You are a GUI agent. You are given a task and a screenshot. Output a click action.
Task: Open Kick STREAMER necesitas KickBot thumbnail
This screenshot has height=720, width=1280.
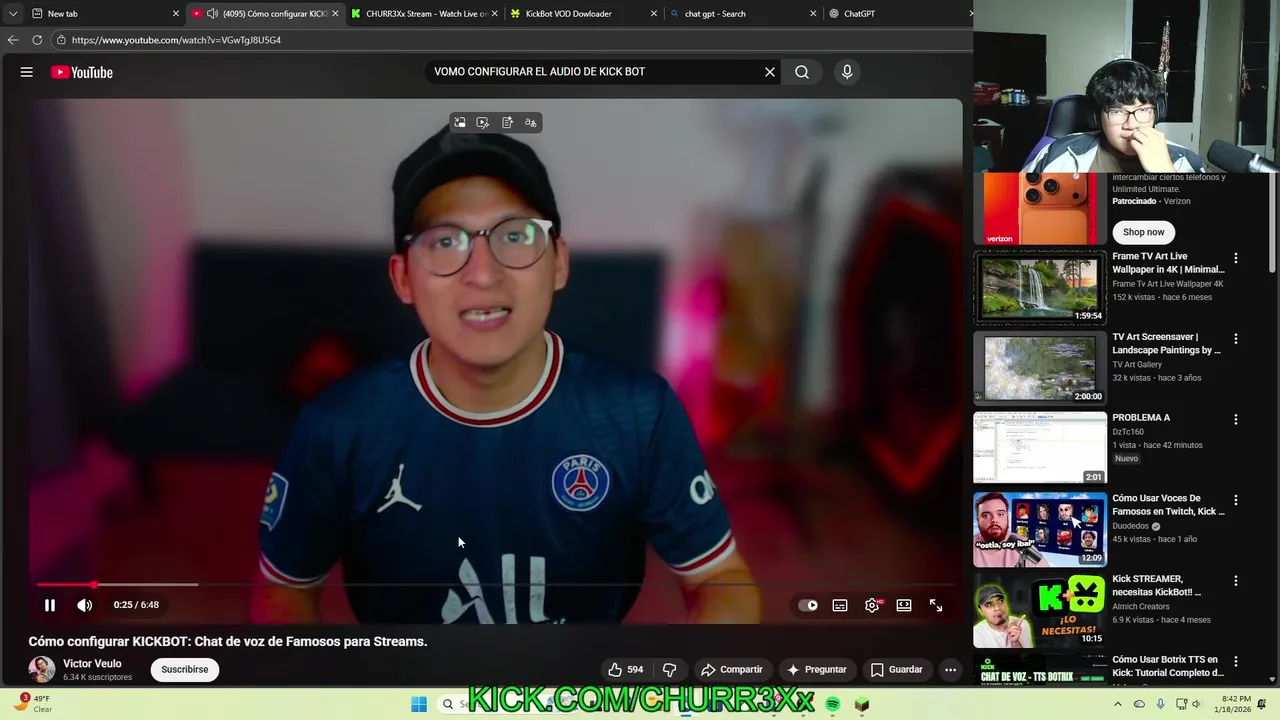point(1040,609)
